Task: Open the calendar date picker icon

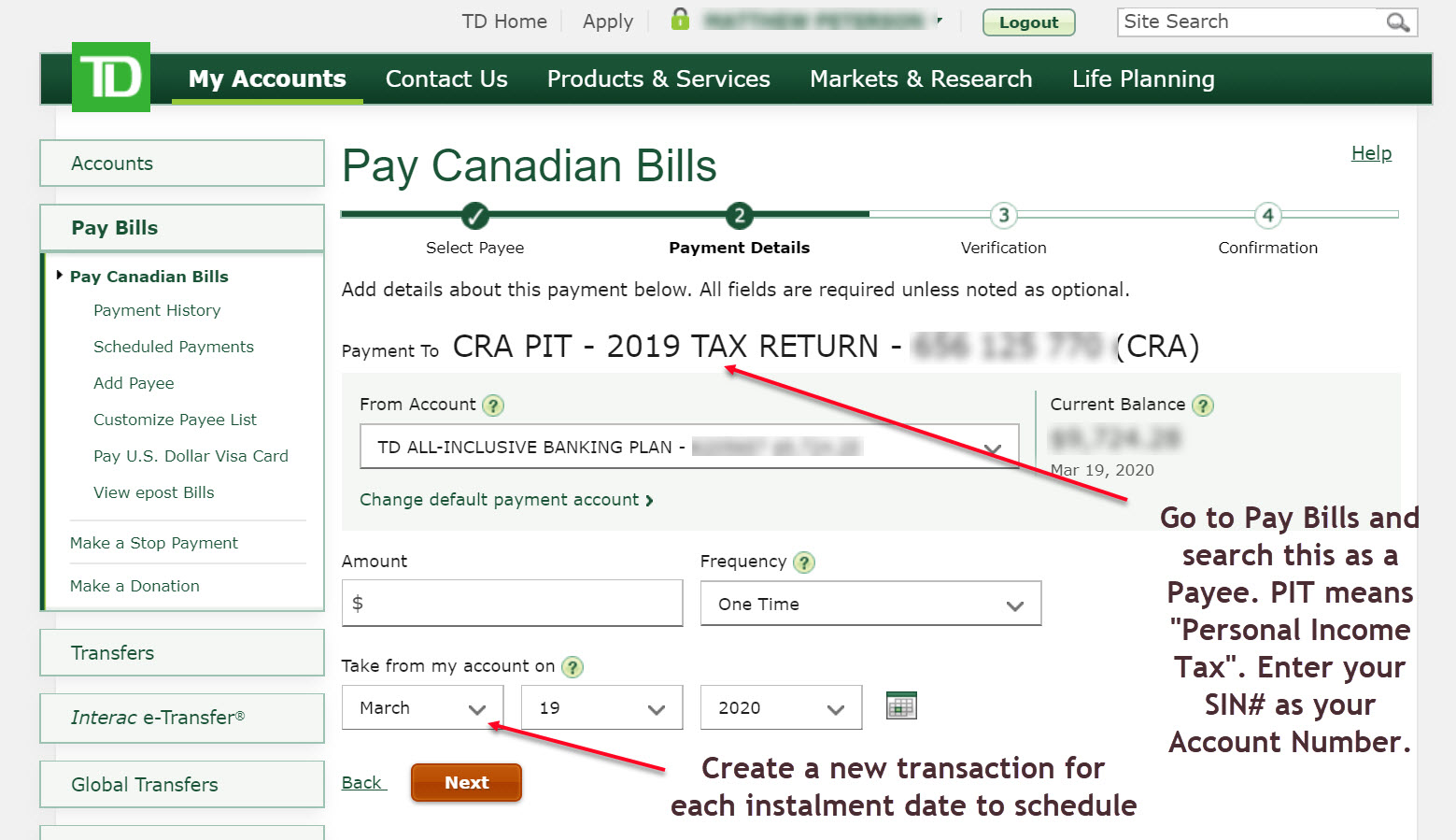Action: 901,706
